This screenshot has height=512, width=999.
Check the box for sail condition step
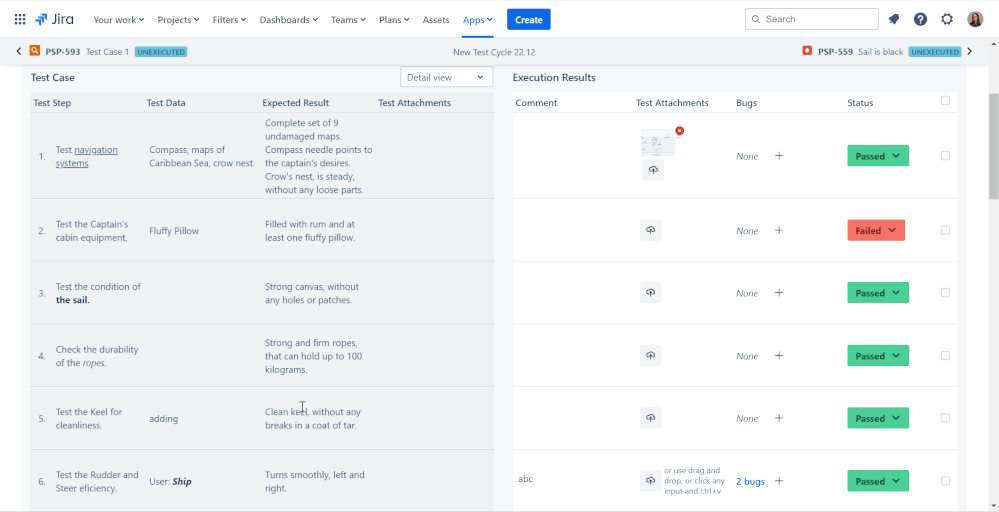tap(945, 292)
